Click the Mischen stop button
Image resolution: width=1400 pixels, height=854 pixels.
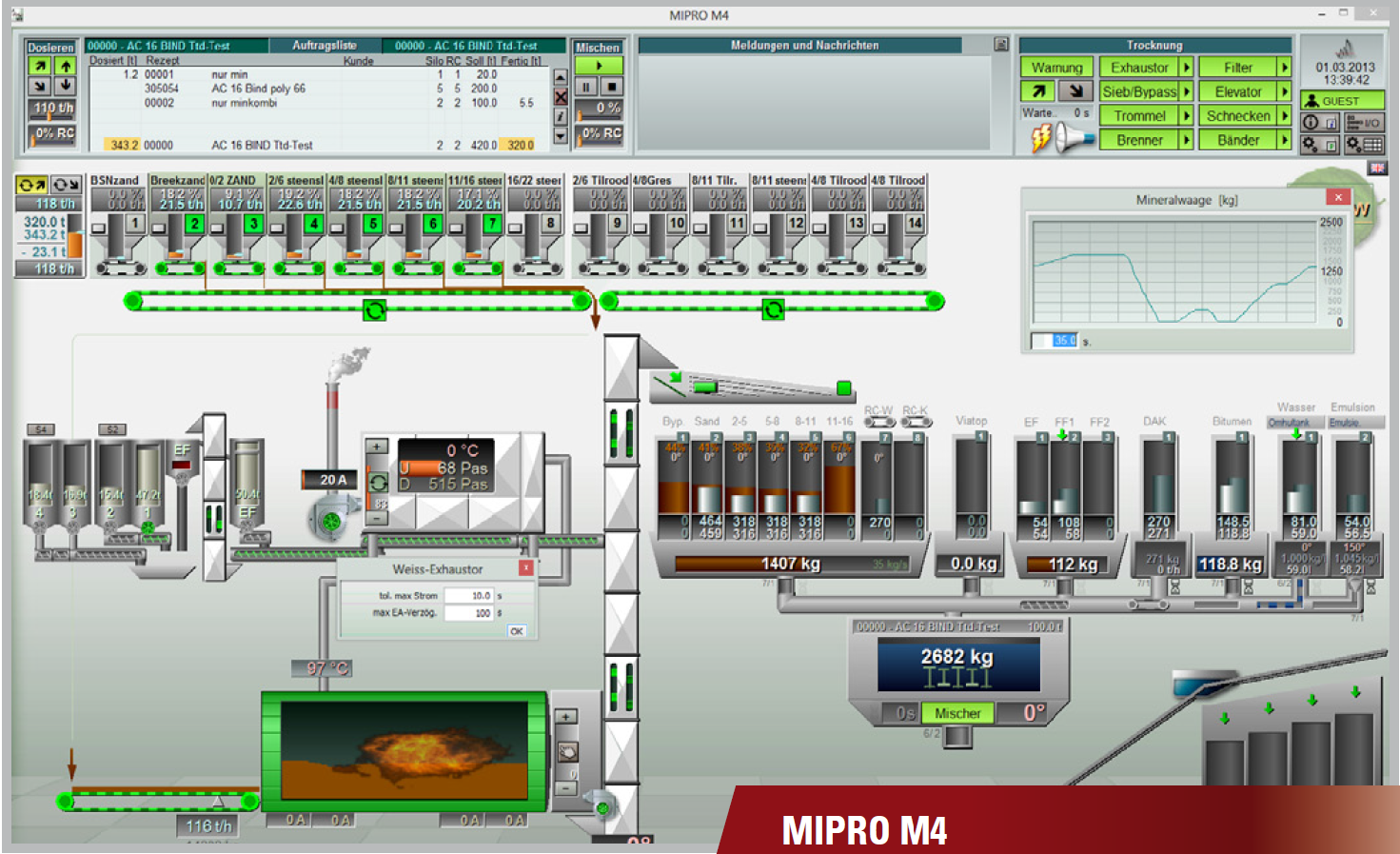pos(612,87)
